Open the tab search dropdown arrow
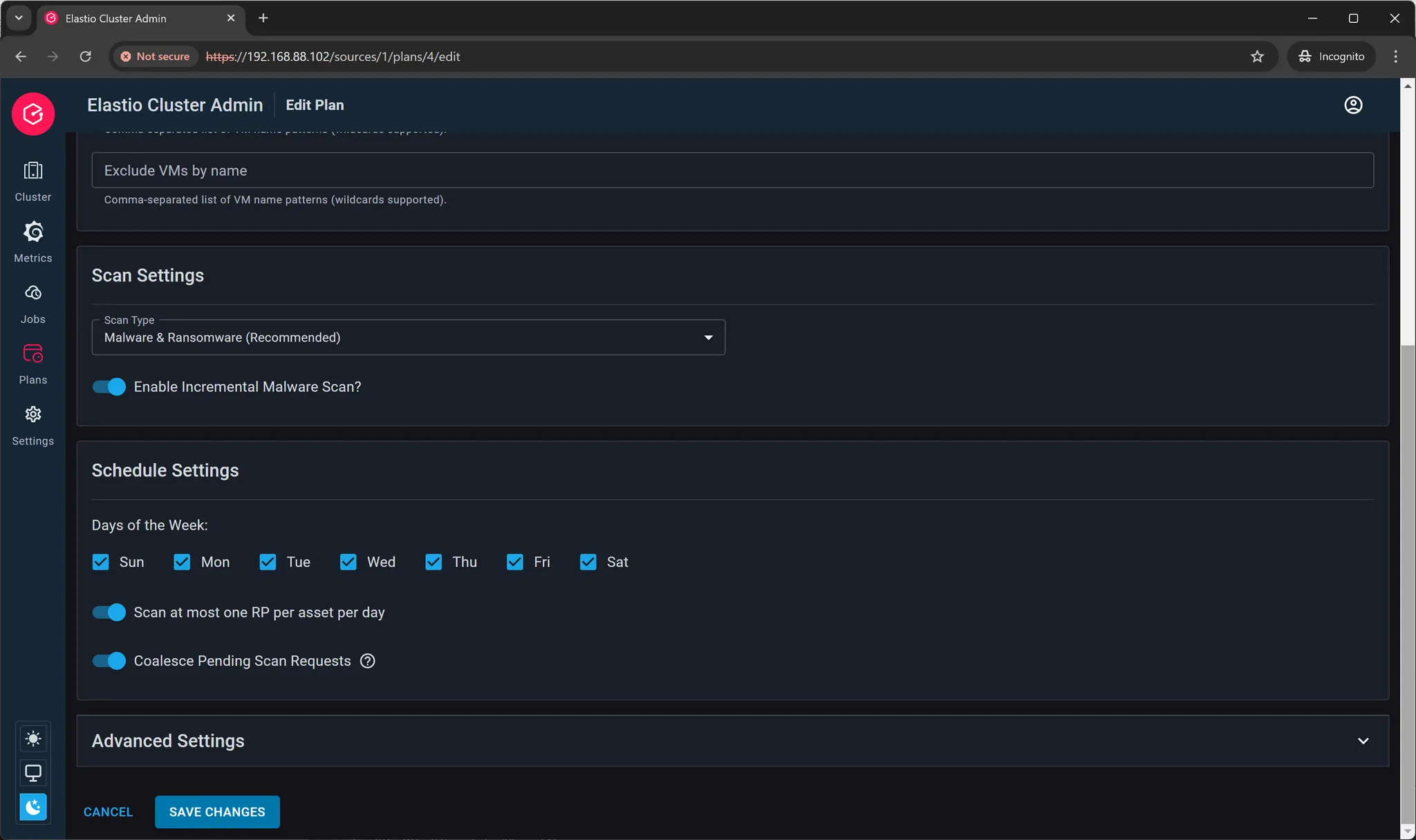Viewport: 1416px width, 840px height. 19,18
